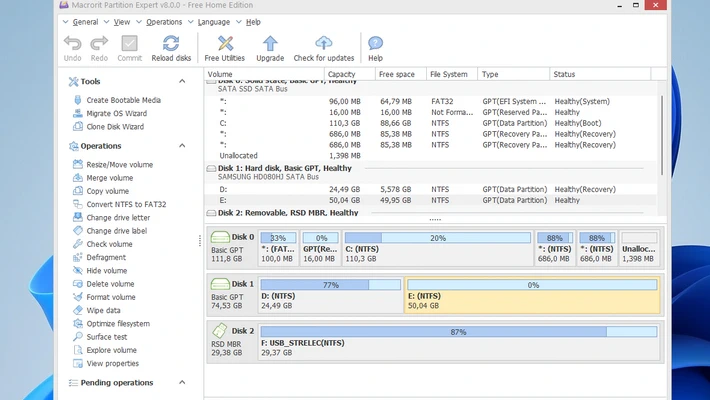This screenshot has height=400, width=710.
Task: Collapse the Pending operations section
Action: pos(182,382)
